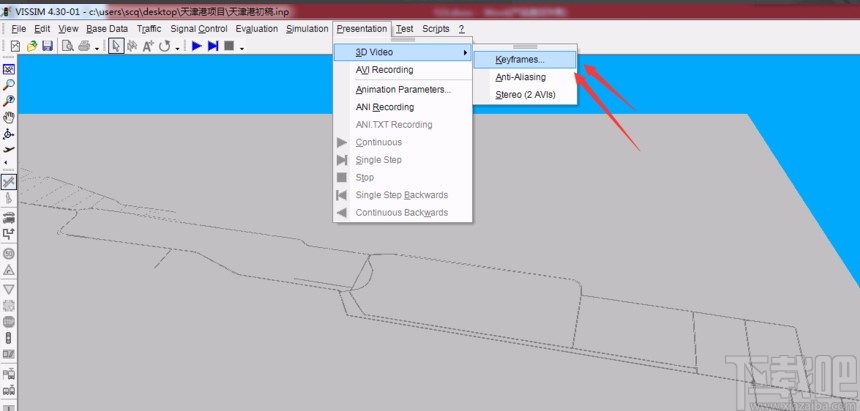The height and width of the screenshot is (411, 860).
Task: Stop the simulation in the toolbar
Action: point(229,46)
